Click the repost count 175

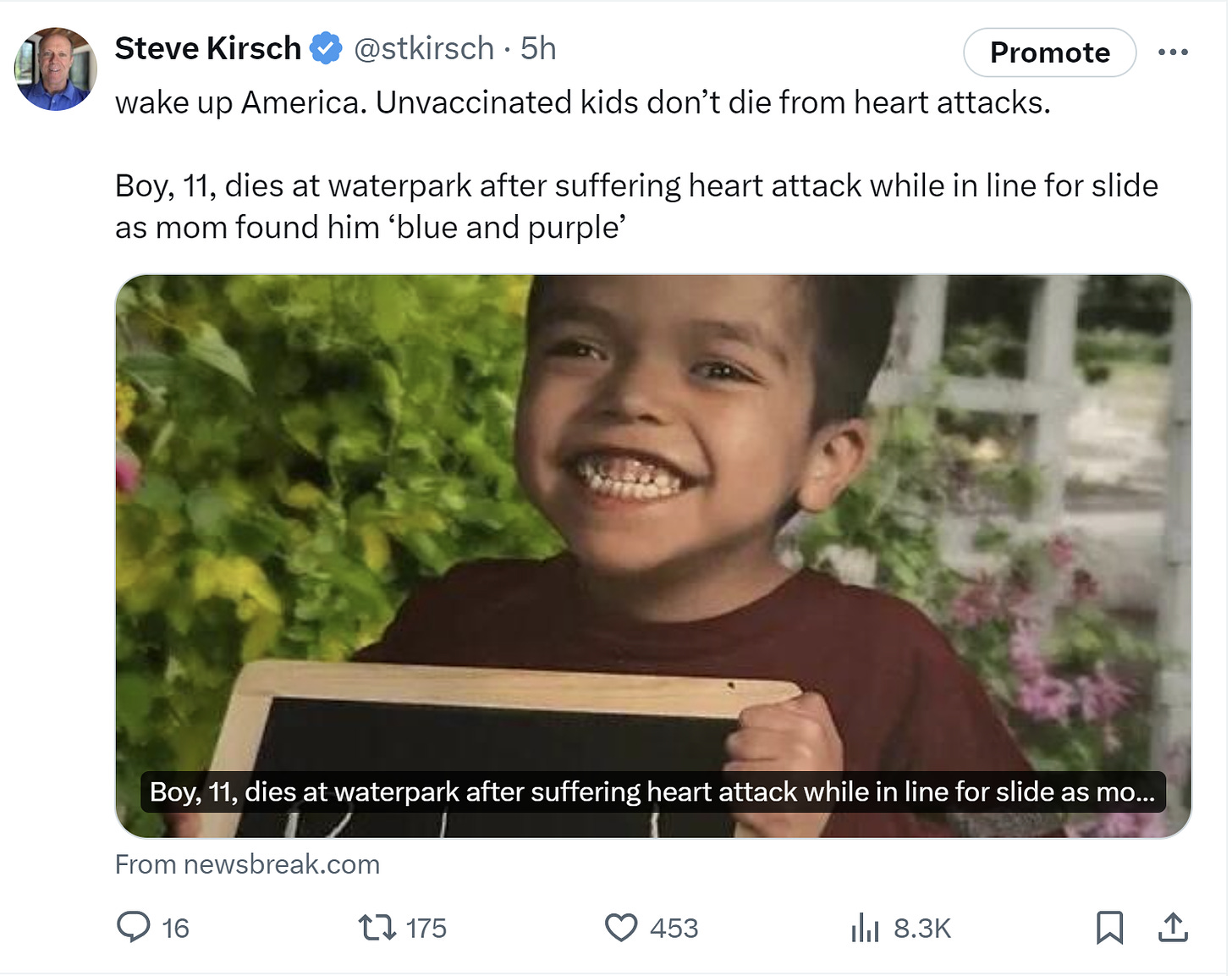(x=426, y=929)
